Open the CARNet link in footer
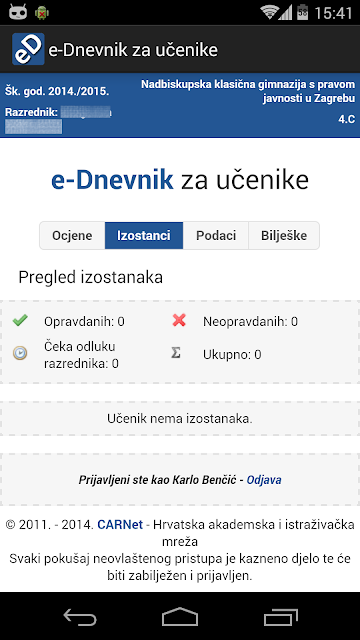360x640 pixels. (120, 524)
